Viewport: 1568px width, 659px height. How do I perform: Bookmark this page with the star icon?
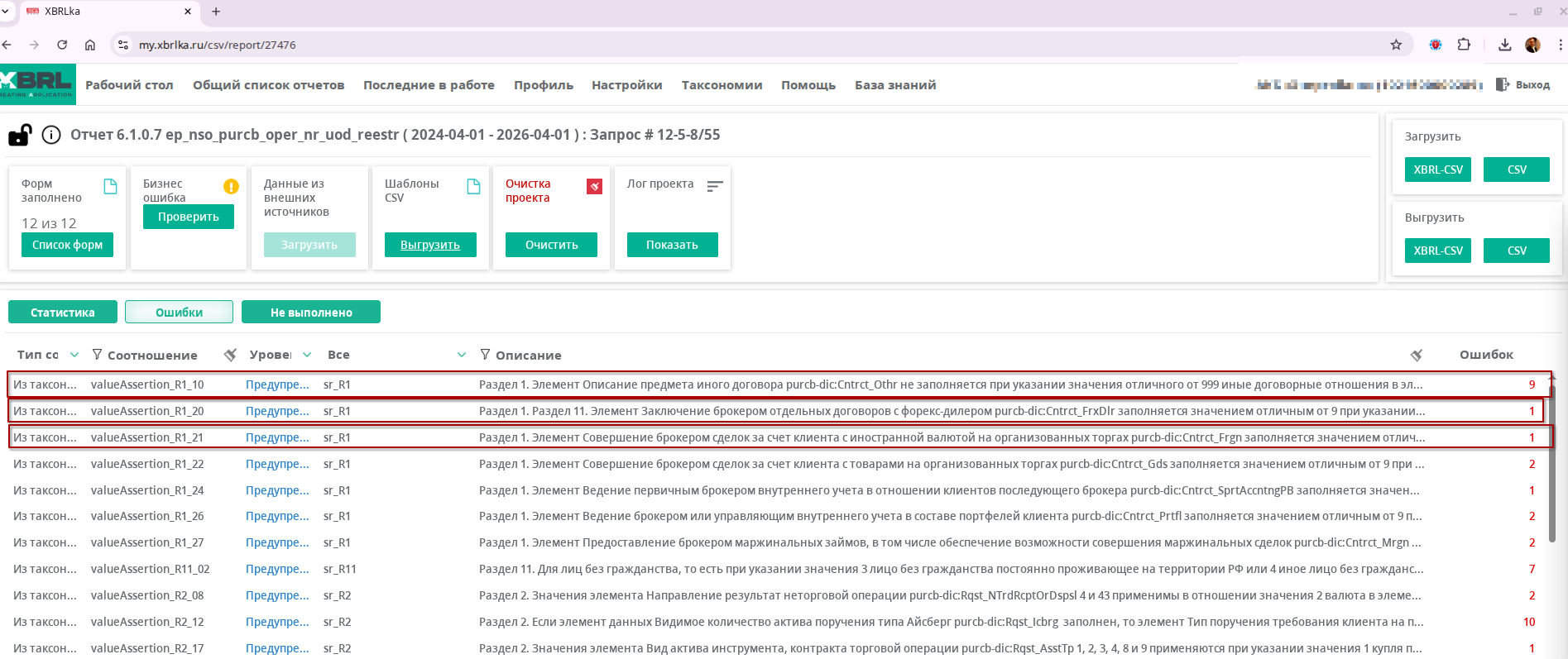[x=1396, y=45]
